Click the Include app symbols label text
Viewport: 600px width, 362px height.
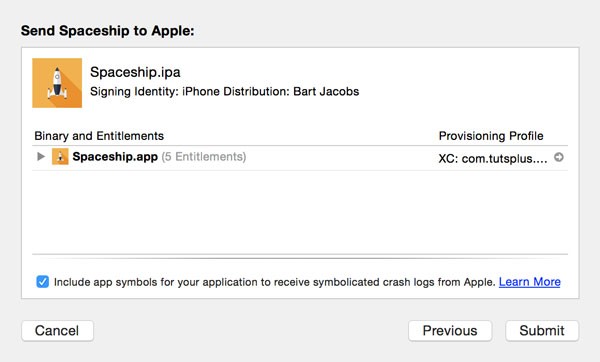[x=275, y=282]
